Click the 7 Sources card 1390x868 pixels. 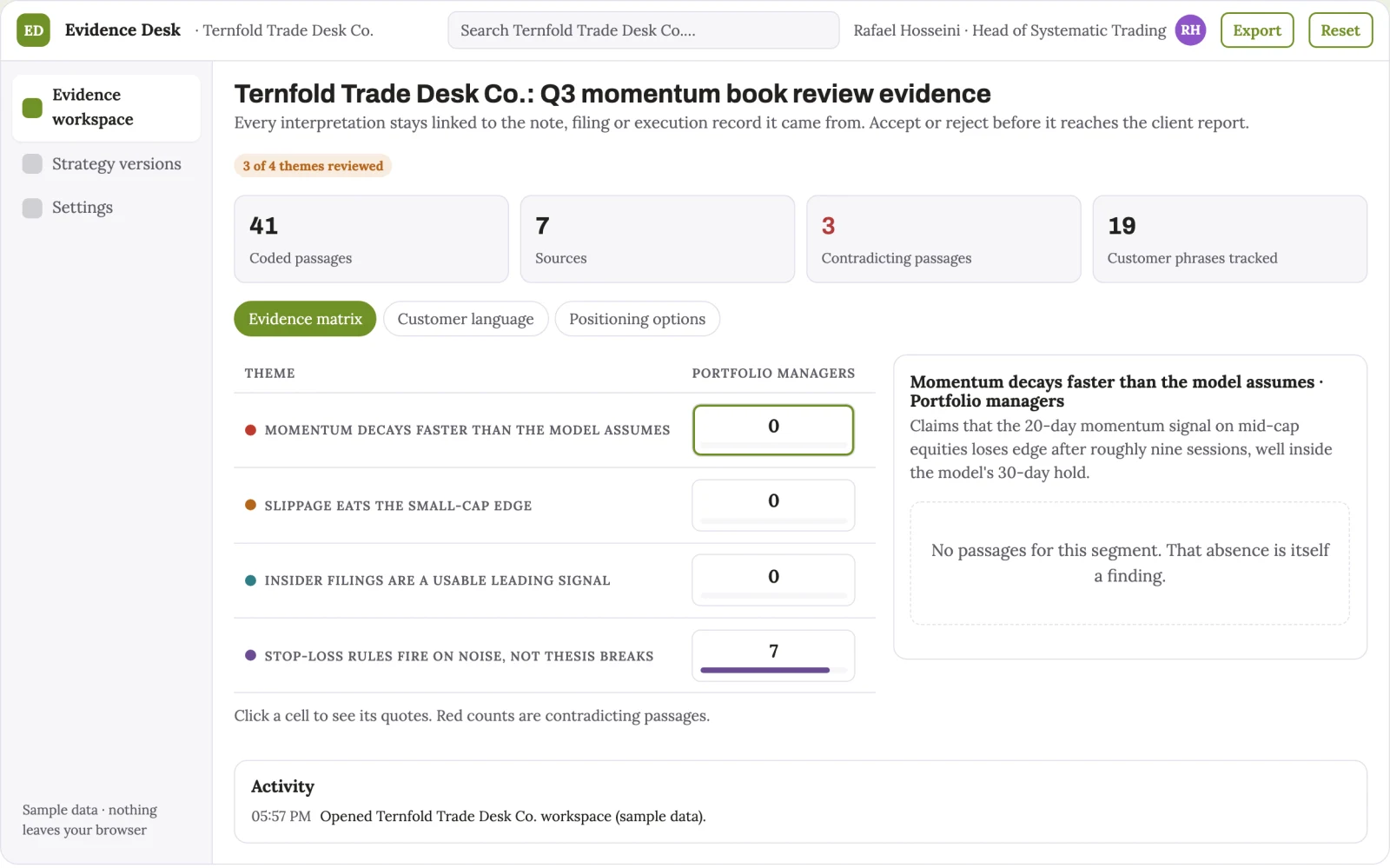tap(658, 239)
